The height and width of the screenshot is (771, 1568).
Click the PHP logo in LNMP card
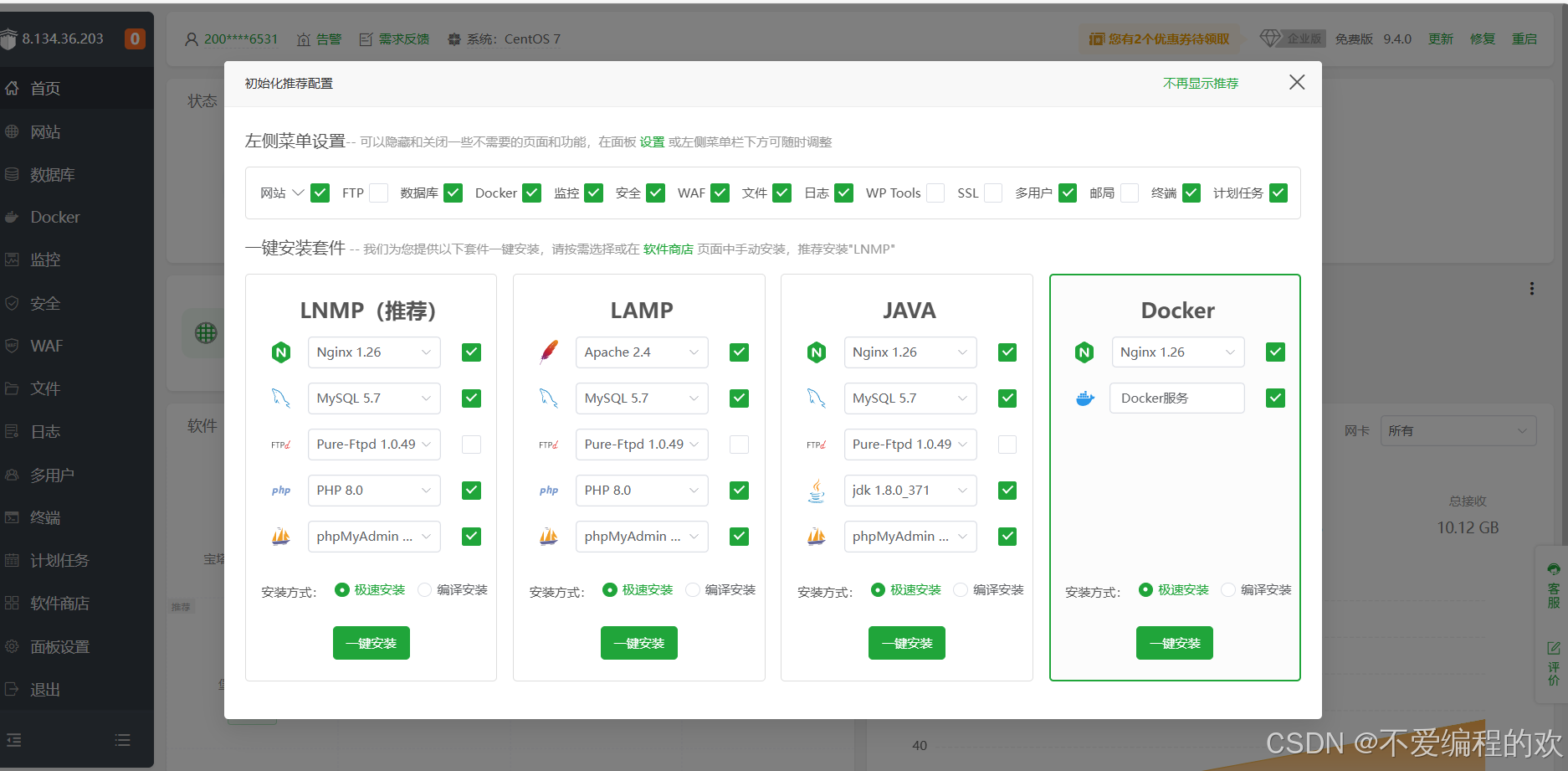(281, 491)
